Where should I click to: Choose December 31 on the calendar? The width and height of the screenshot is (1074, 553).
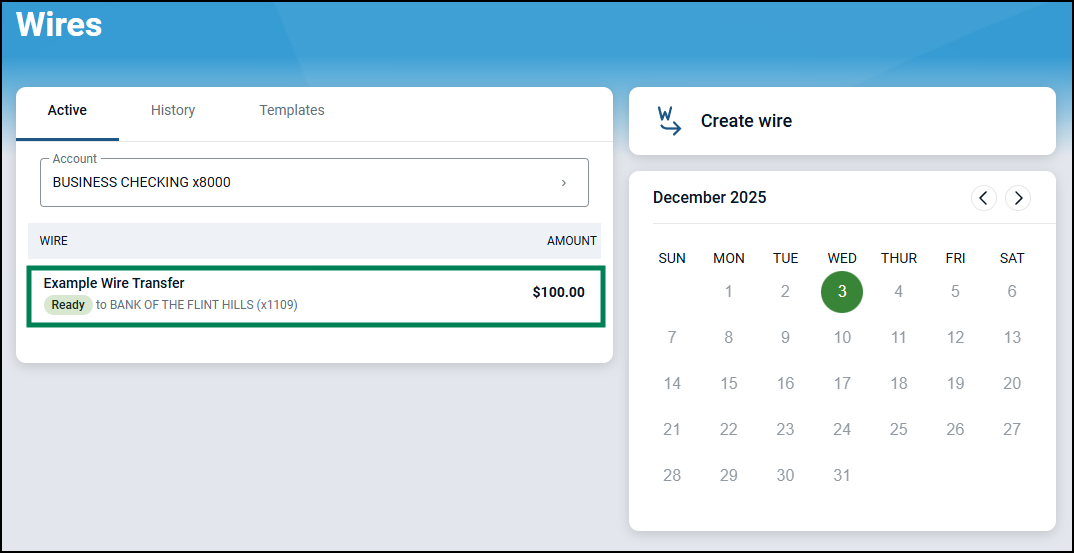(842, 475)
